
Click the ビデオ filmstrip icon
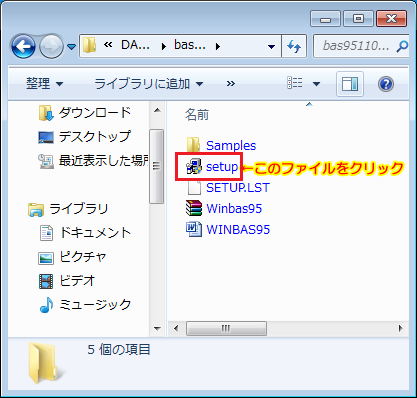(46, 281)
